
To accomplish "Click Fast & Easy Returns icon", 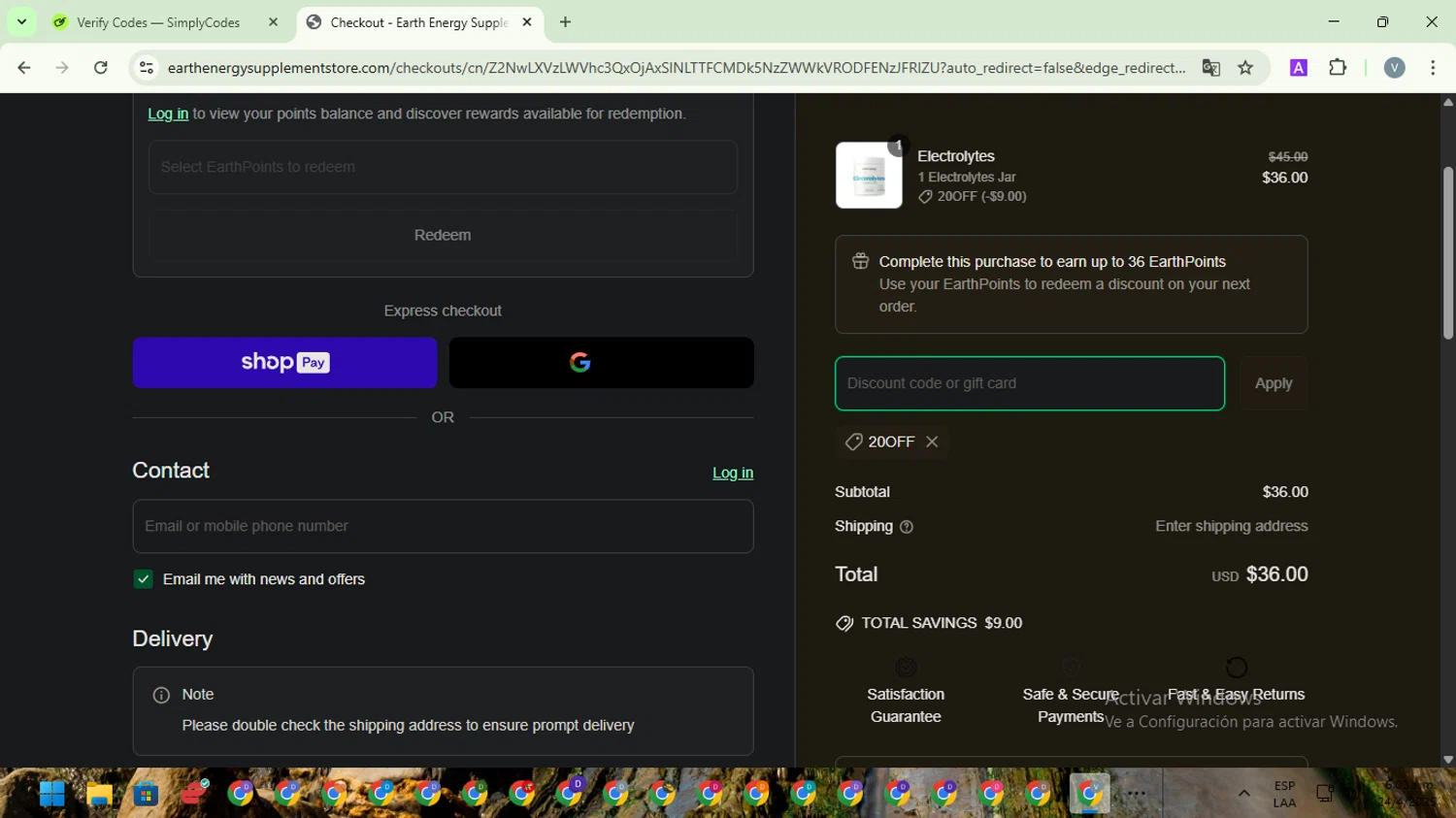I will [x=1237, y=668].
